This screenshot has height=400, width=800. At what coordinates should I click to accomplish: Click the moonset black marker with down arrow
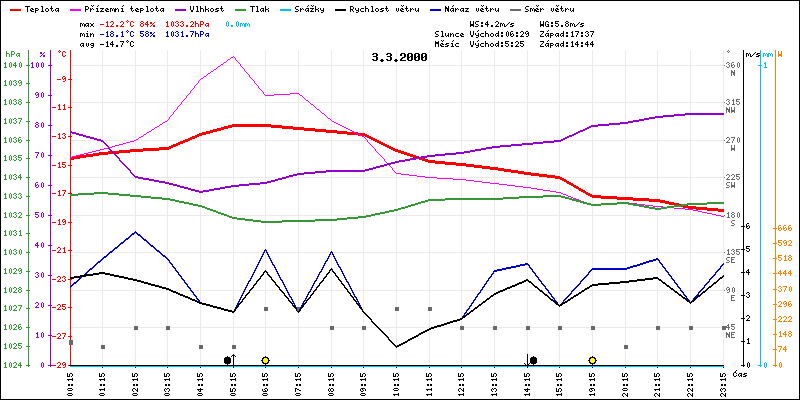click(x=532, y=359)
